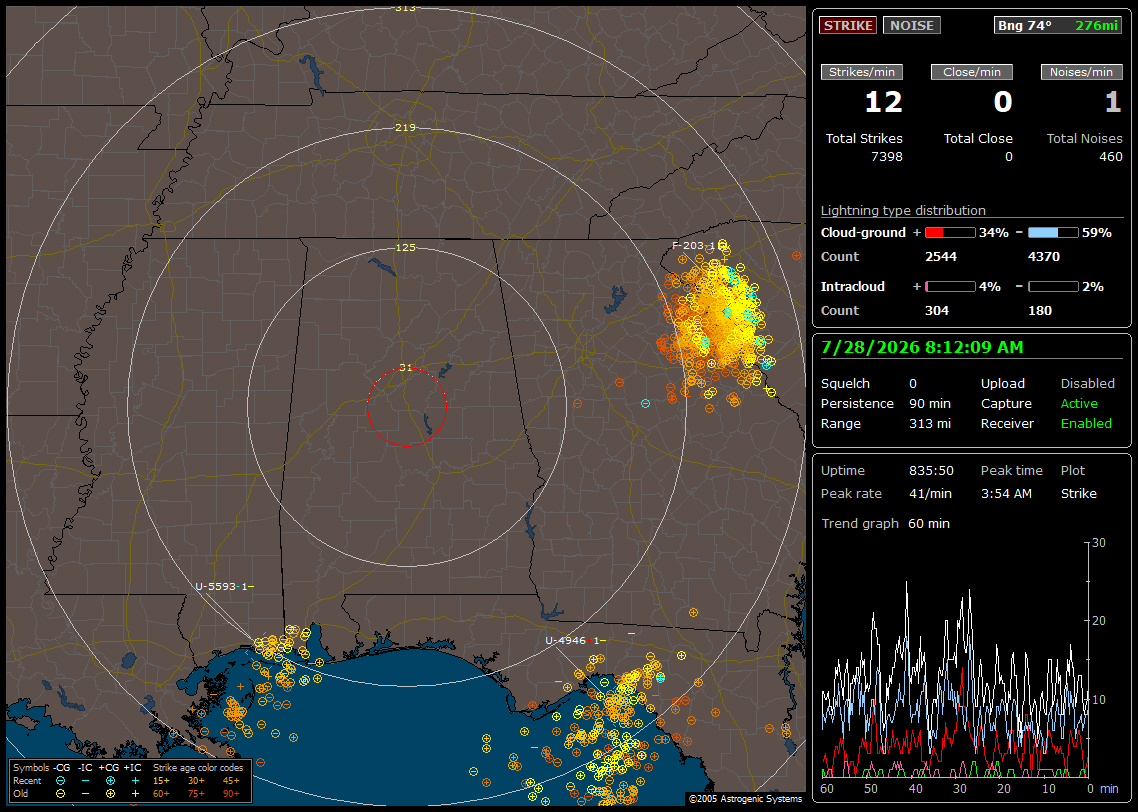1138x812 pixels.
Task: Click the Noises/min label box
Action: tap(1081, 72)
